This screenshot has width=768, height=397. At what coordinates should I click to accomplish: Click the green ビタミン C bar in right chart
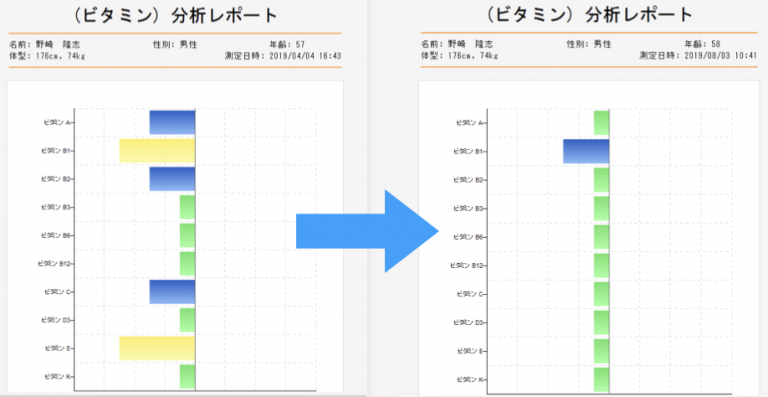(x=601, y=294)
